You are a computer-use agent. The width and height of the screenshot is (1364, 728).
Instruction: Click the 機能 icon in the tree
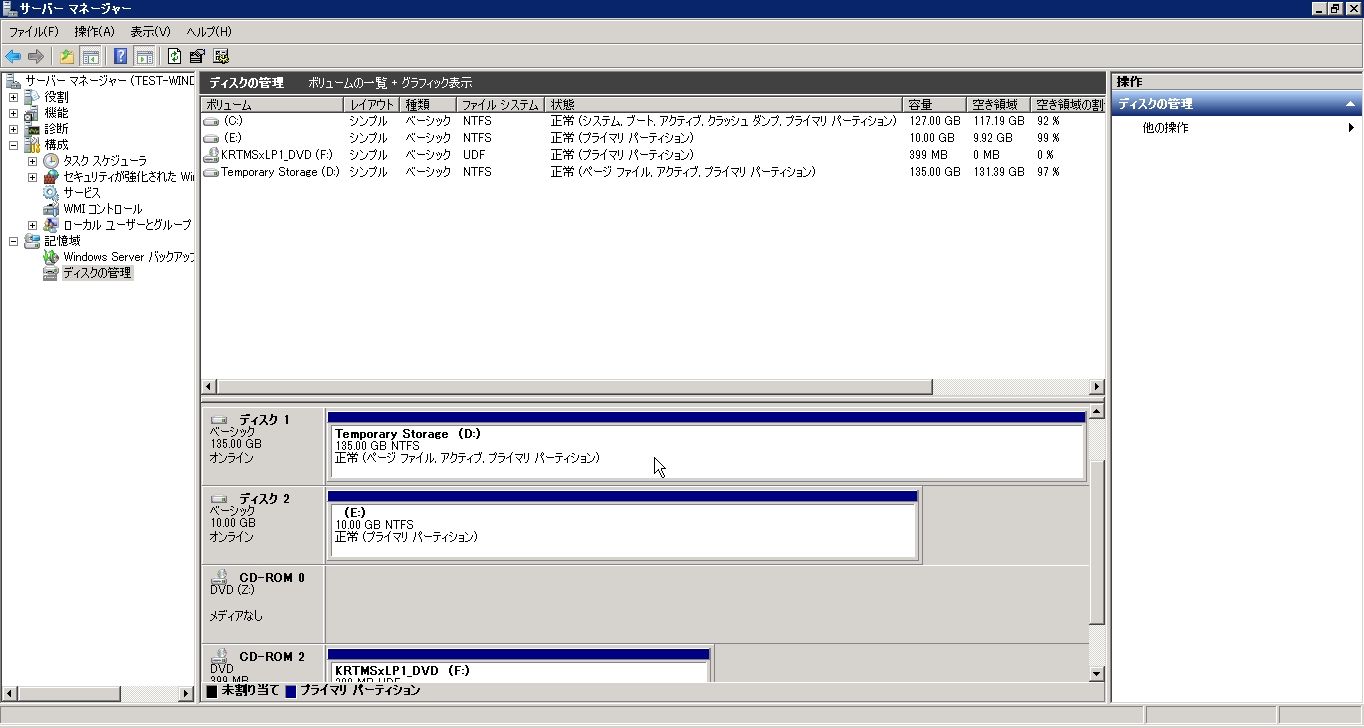32,113
